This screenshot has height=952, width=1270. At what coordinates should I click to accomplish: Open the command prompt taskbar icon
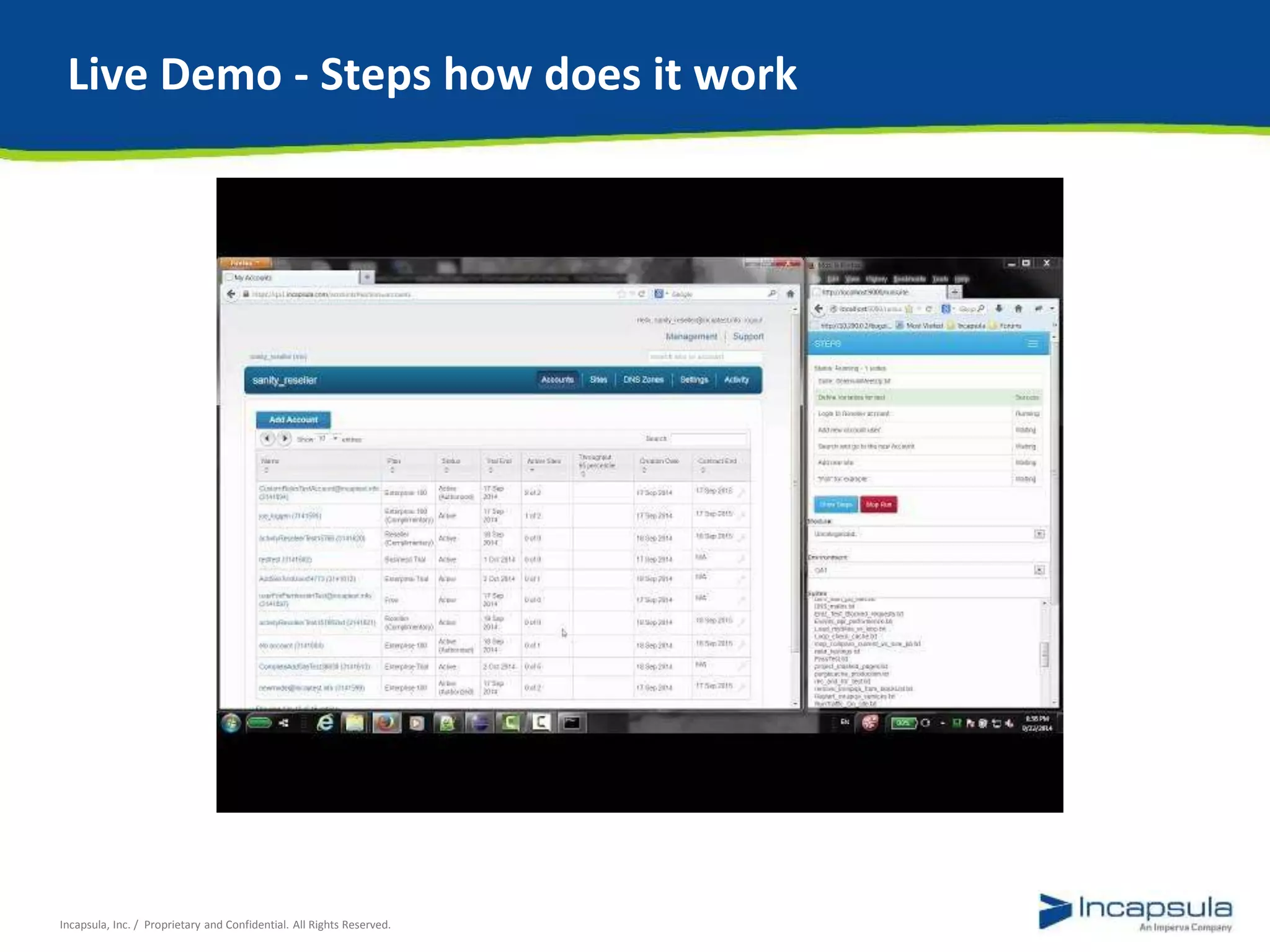point(571,723)
